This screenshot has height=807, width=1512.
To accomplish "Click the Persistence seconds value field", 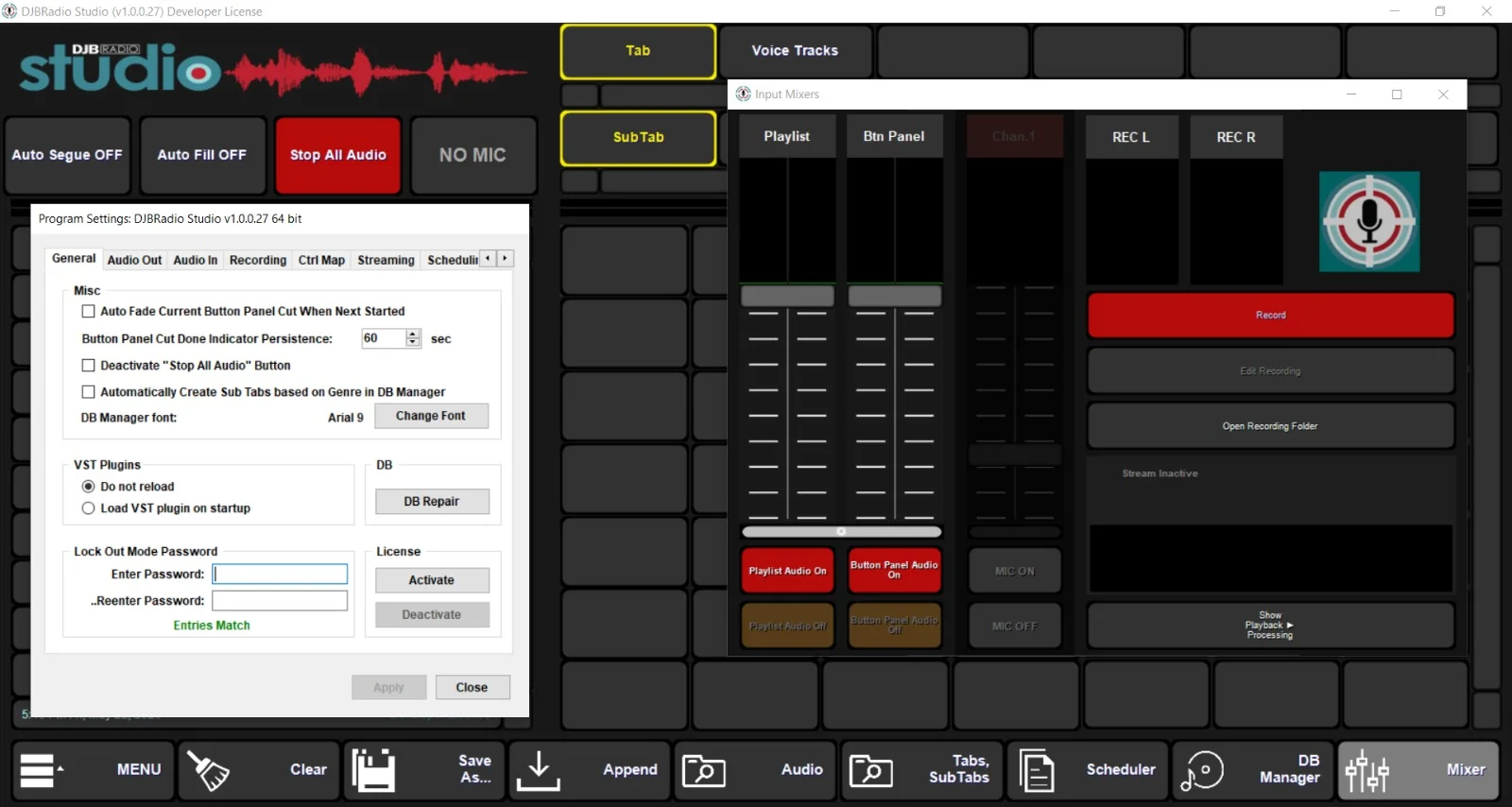I will point(384,338).
